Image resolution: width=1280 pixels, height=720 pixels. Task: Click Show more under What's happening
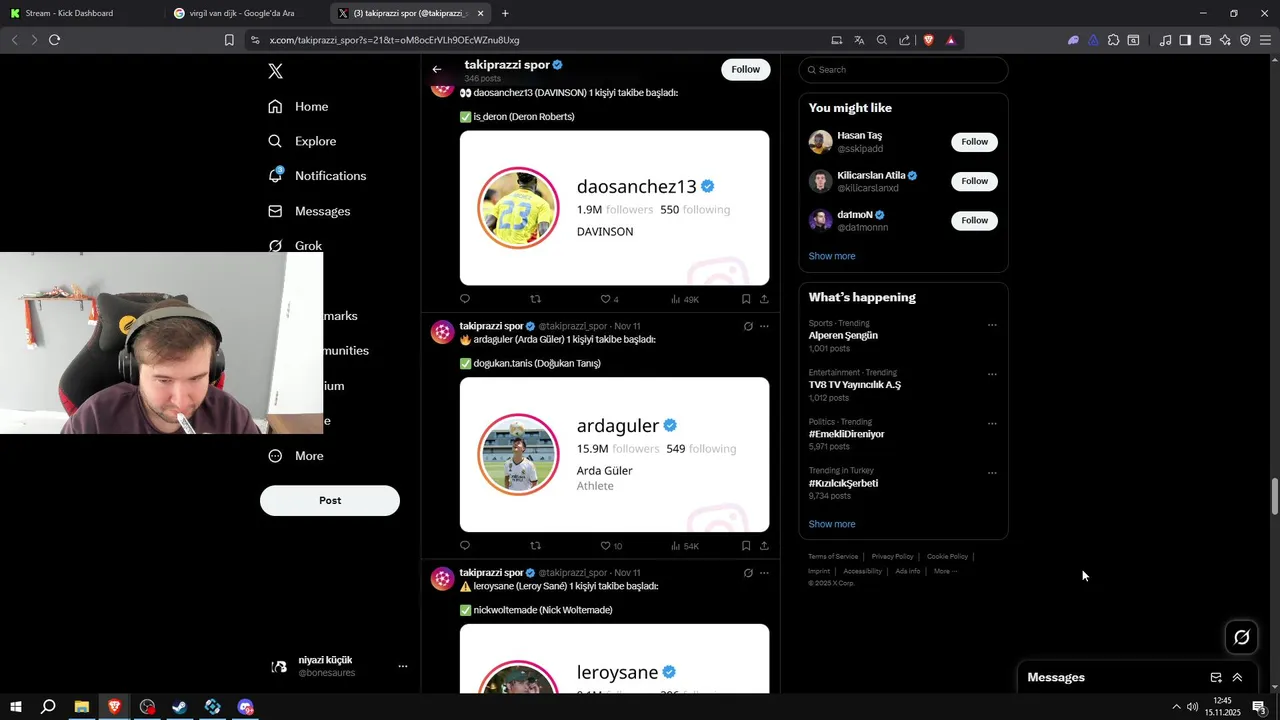point(832,524)
